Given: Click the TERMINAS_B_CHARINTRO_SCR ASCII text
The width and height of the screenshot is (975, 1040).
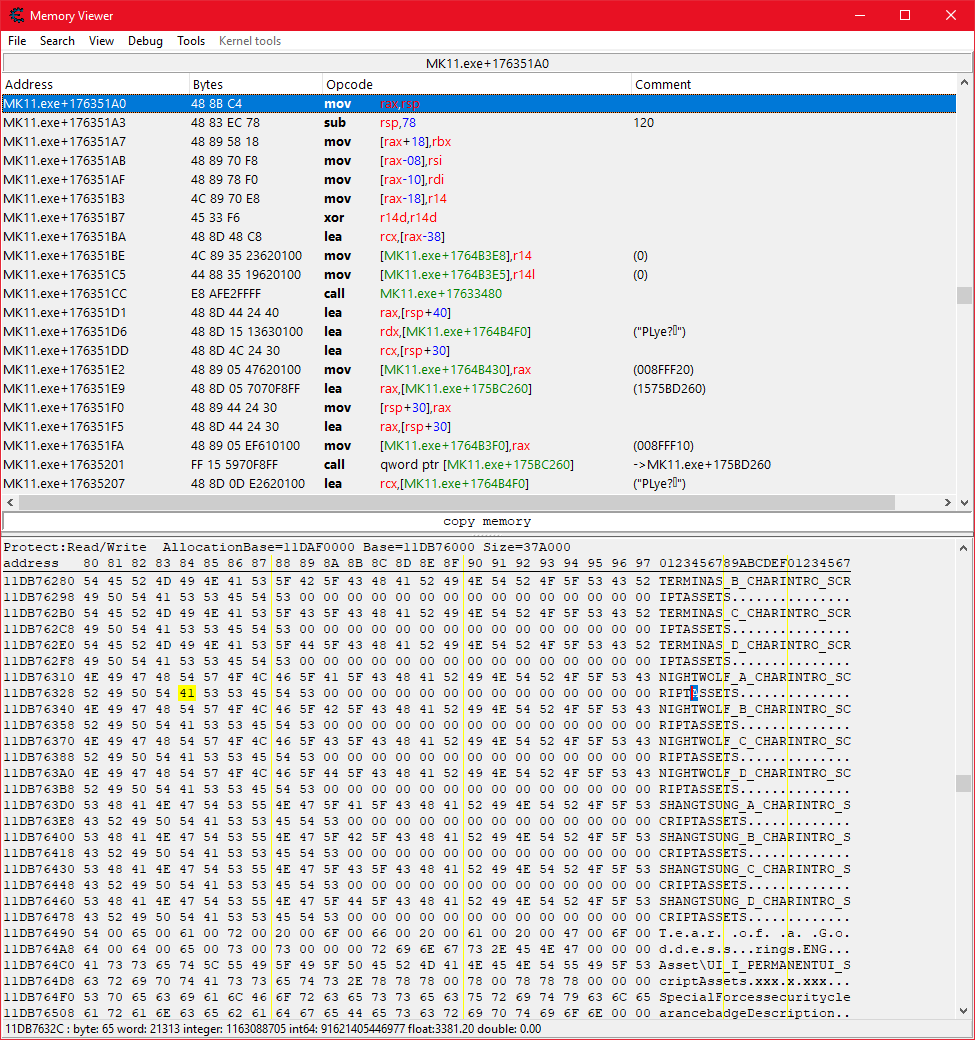Looking at the screenshot, I should pos(755,581).
